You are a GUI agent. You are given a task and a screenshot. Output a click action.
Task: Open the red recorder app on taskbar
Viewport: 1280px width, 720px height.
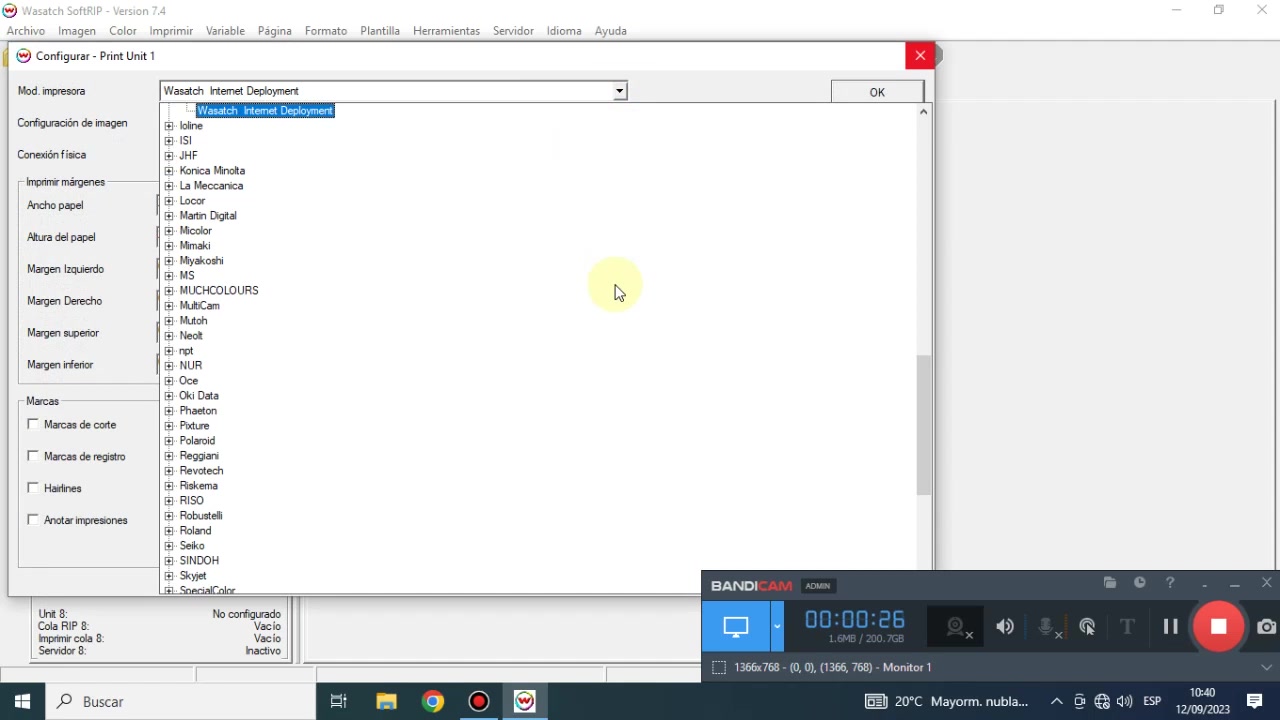click(x=478, y=701)
